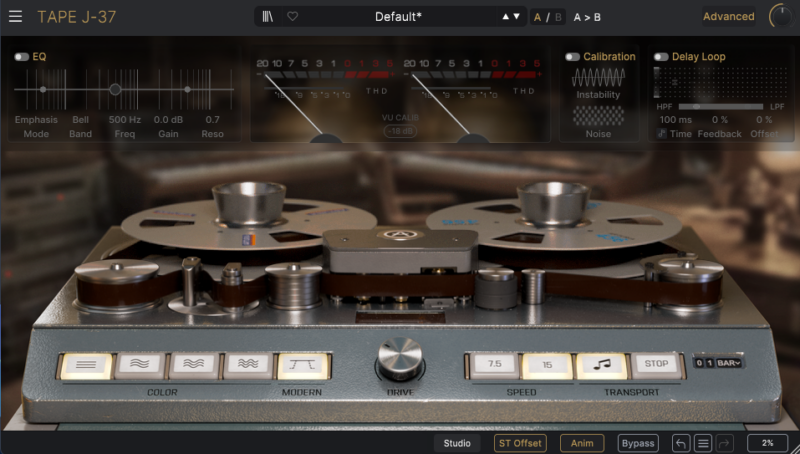Click the Bypass button
The image size is (800, 454).
(x=637, y=443)
